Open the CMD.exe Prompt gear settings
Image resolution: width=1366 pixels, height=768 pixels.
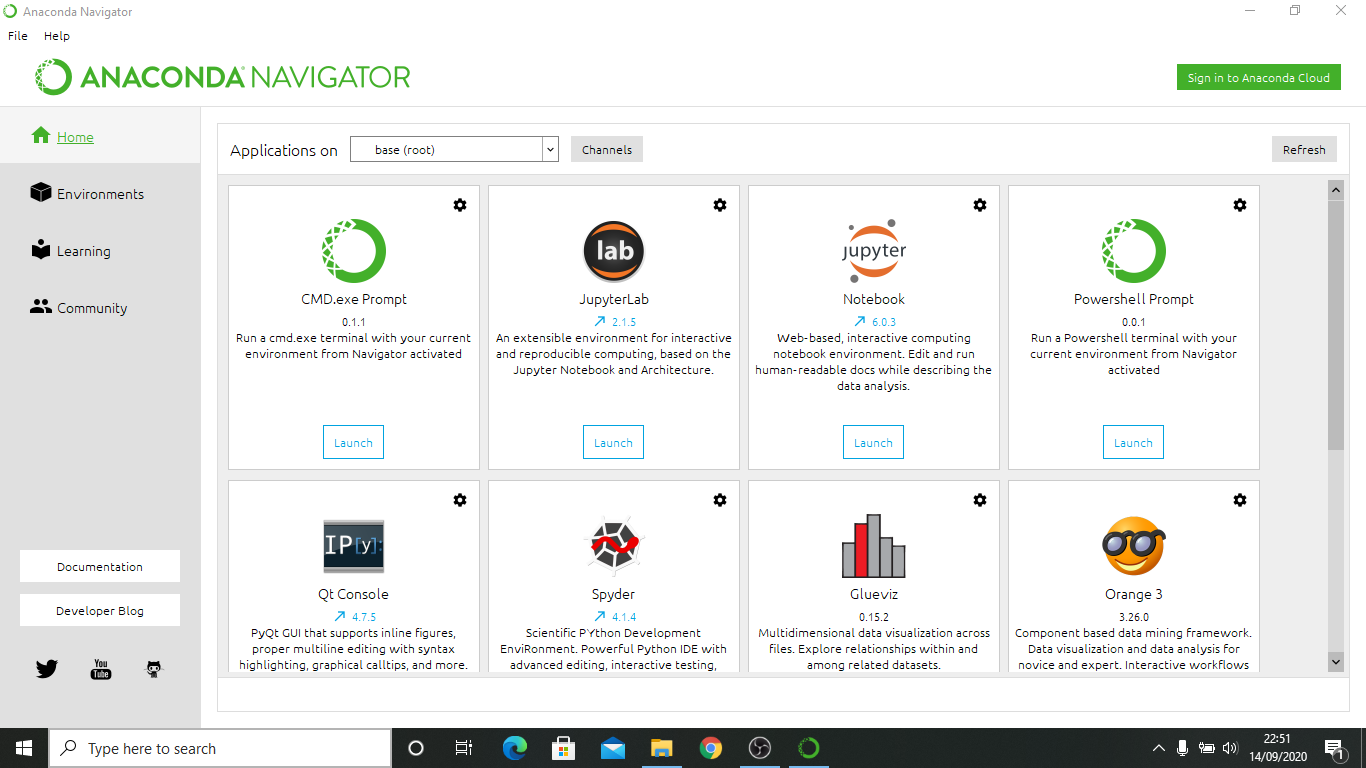[x=460, y=205]
